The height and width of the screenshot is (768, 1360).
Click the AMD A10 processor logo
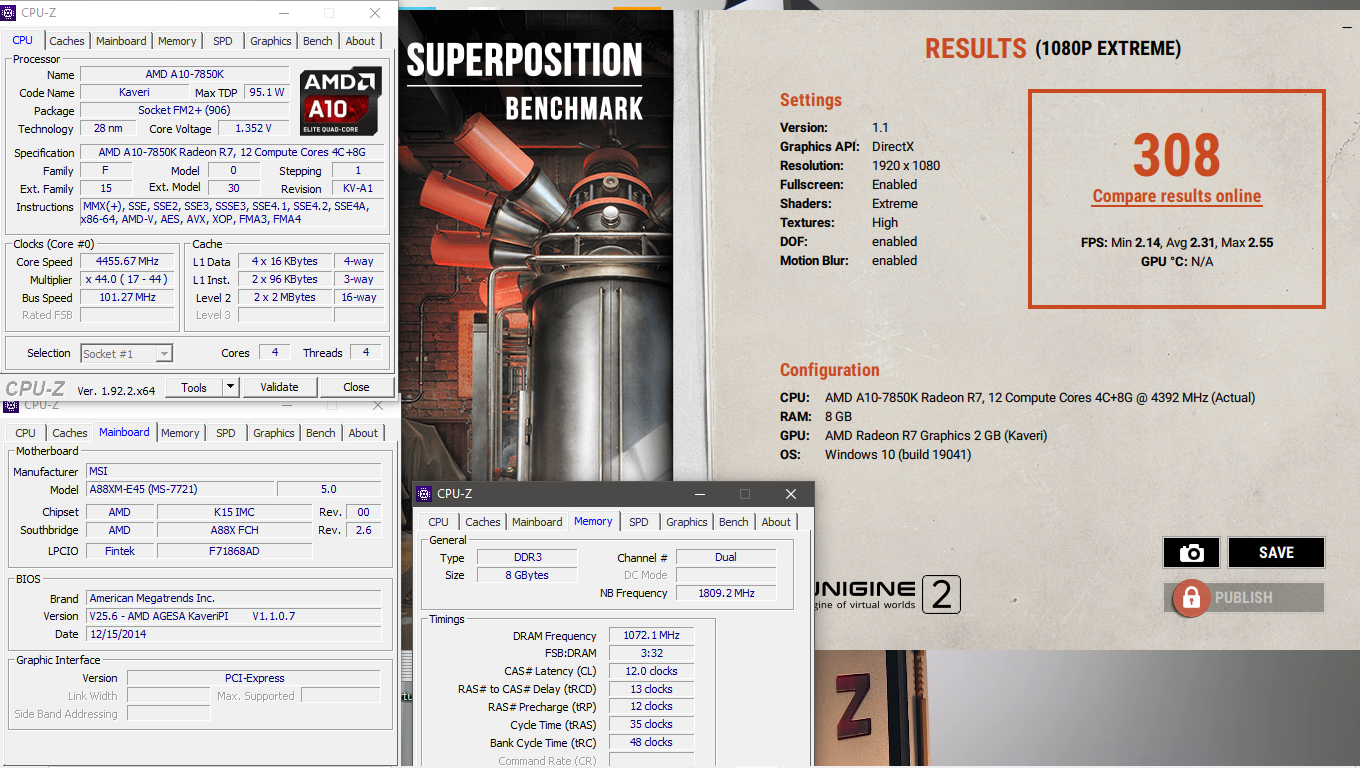pos(341,102)
